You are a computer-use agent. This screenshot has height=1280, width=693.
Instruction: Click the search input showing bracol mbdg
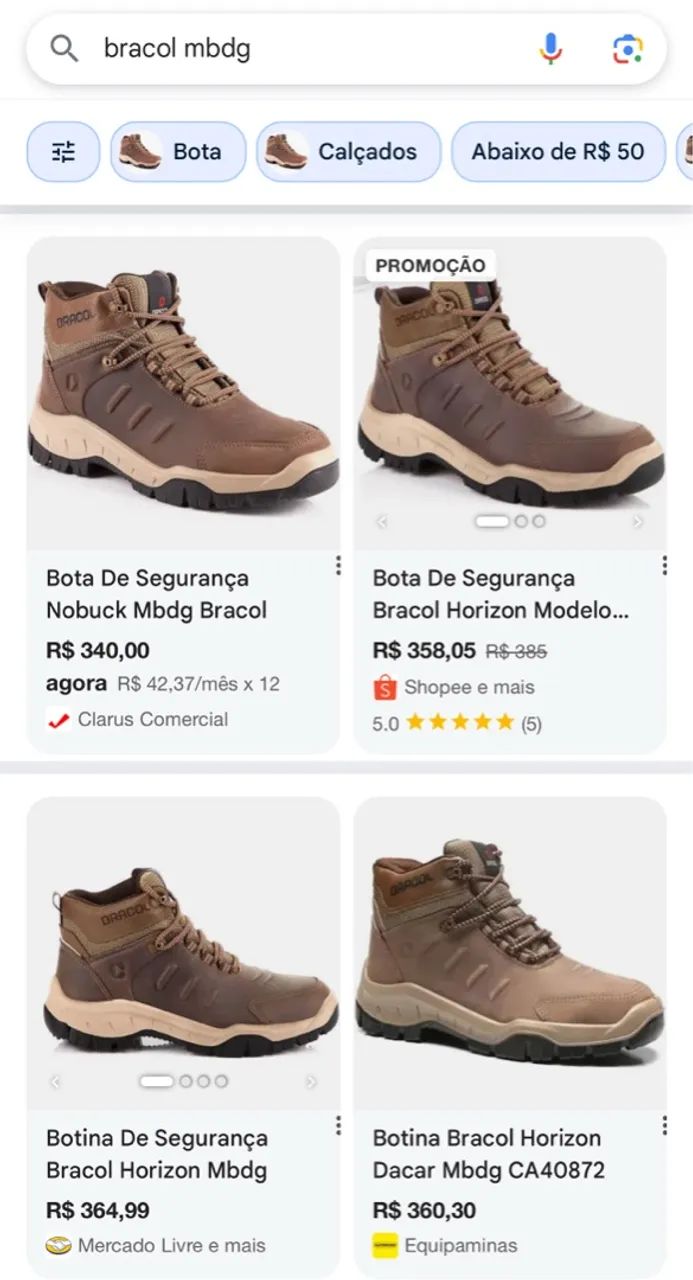click(x=250, y=47)
